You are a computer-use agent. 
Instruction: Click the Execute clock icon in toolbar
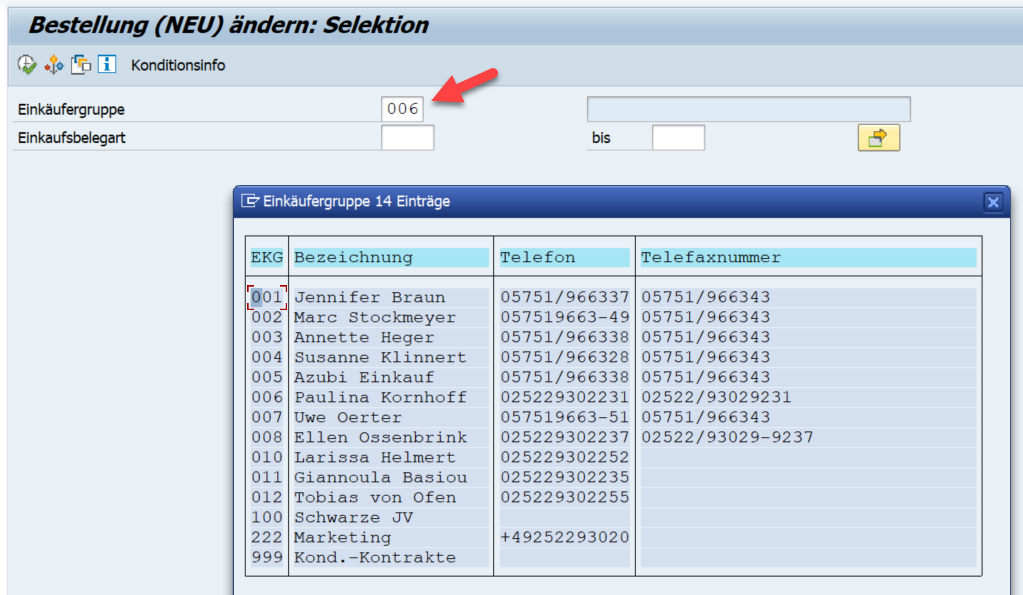(26, 65)
